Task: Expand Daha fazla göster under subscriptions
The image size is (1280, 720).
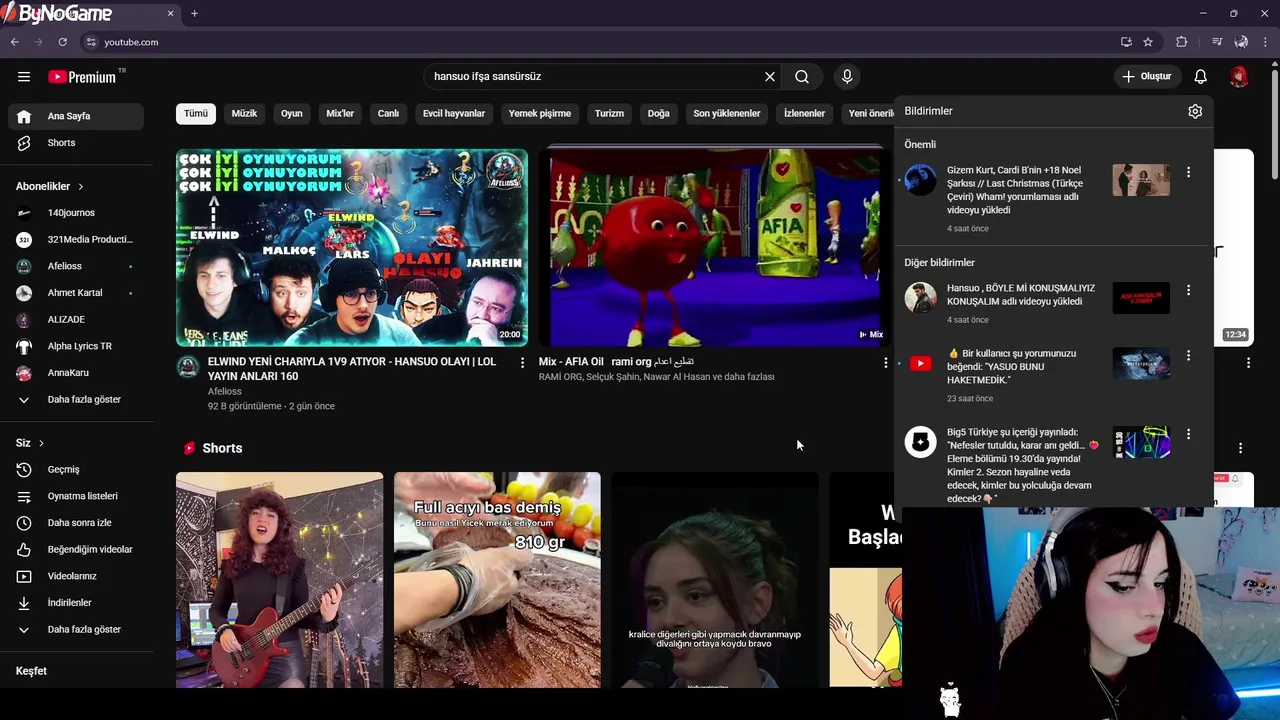Action: (76, 400)
